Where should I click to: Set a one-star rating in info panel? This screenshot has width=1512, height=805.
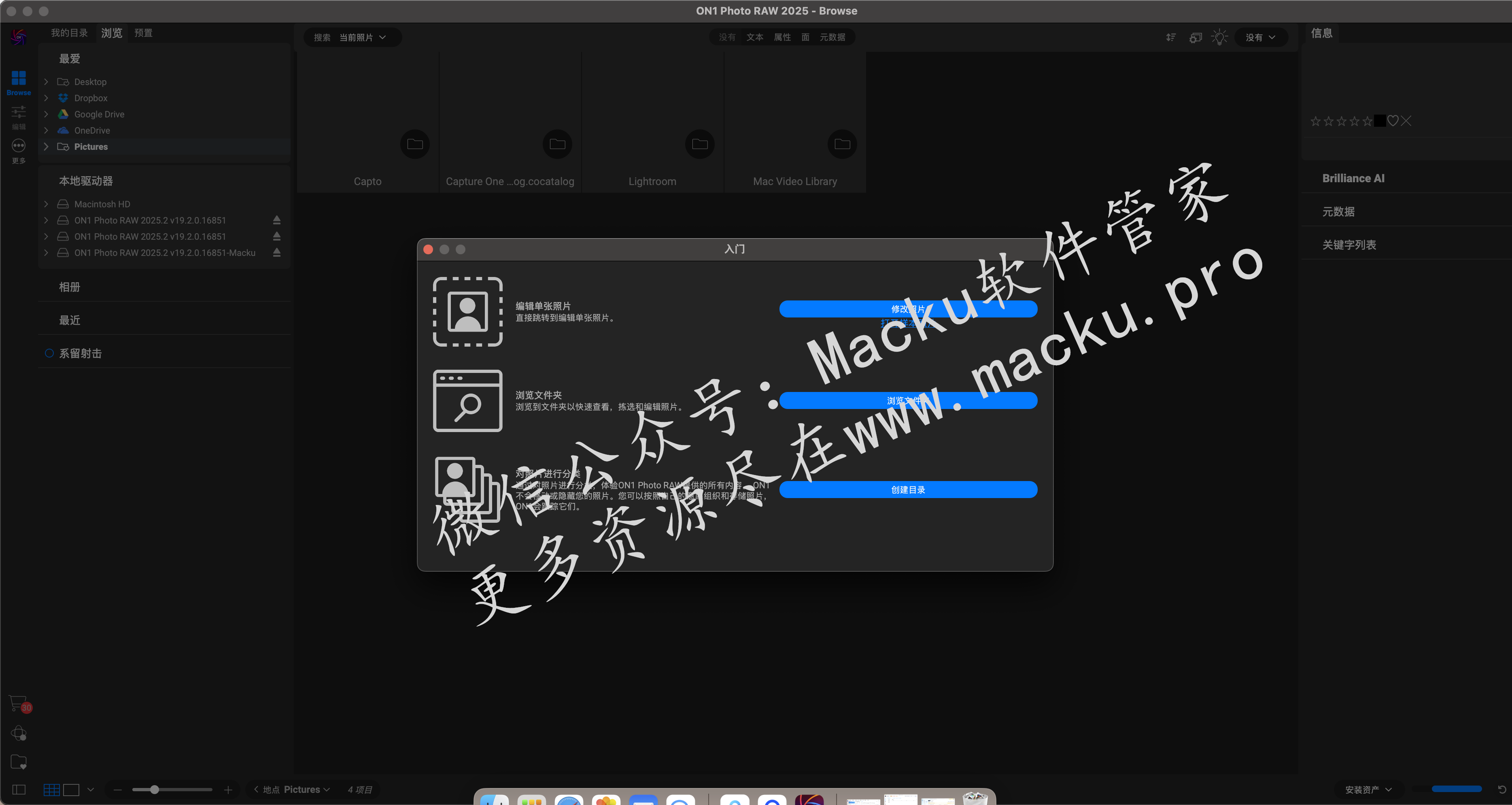(x=1315, y=121)
